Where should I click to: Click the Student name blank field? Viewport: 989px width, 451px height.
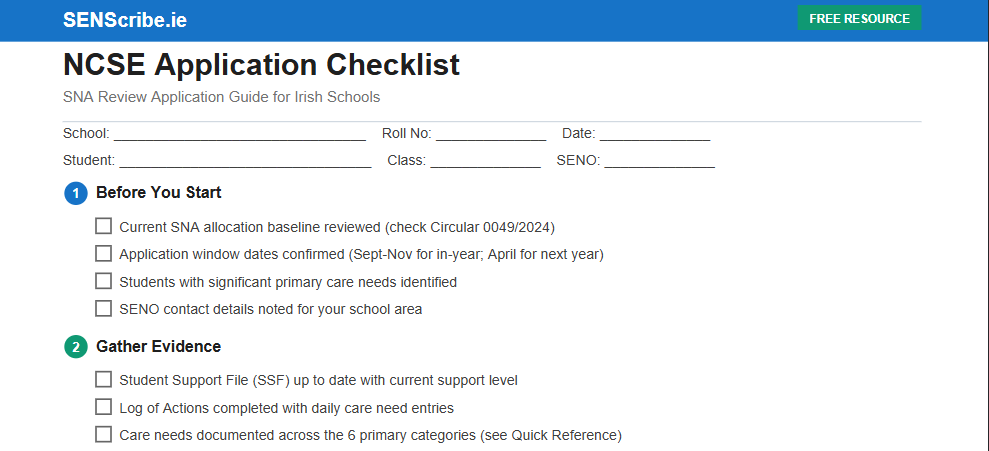245,160
